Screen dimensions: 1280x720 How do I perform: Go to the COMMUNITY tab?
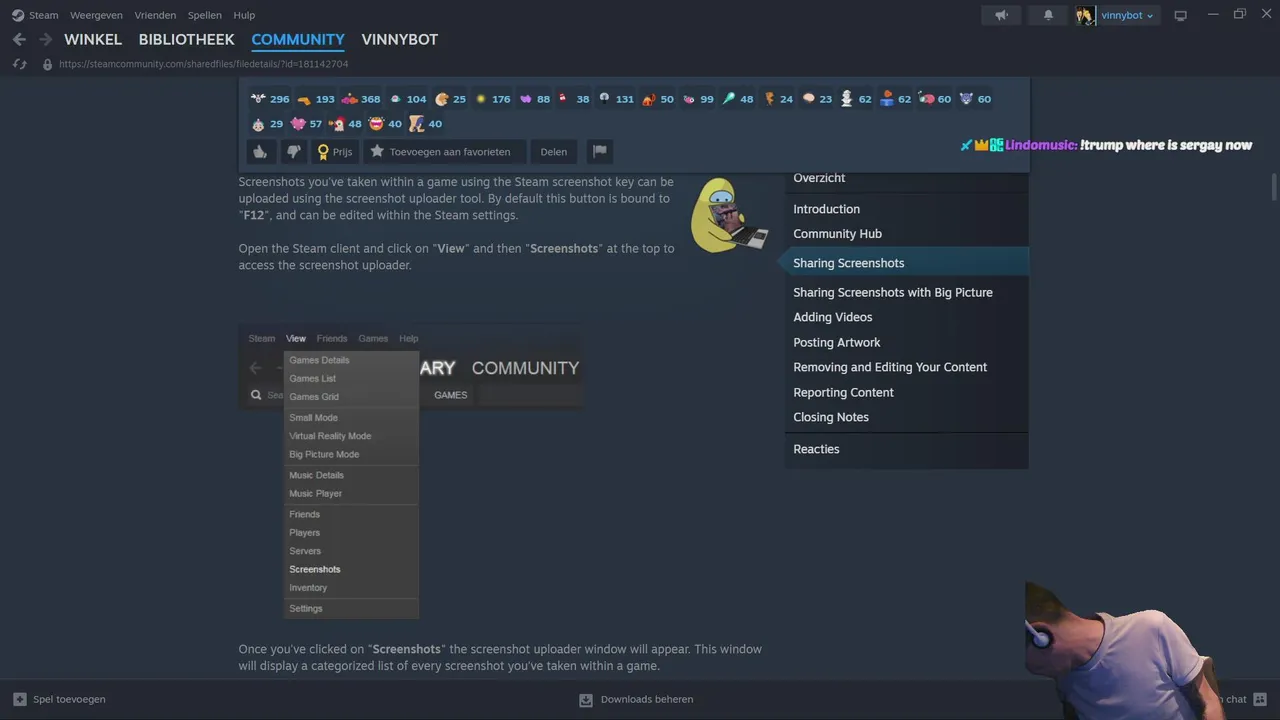[x=298, y=39]
